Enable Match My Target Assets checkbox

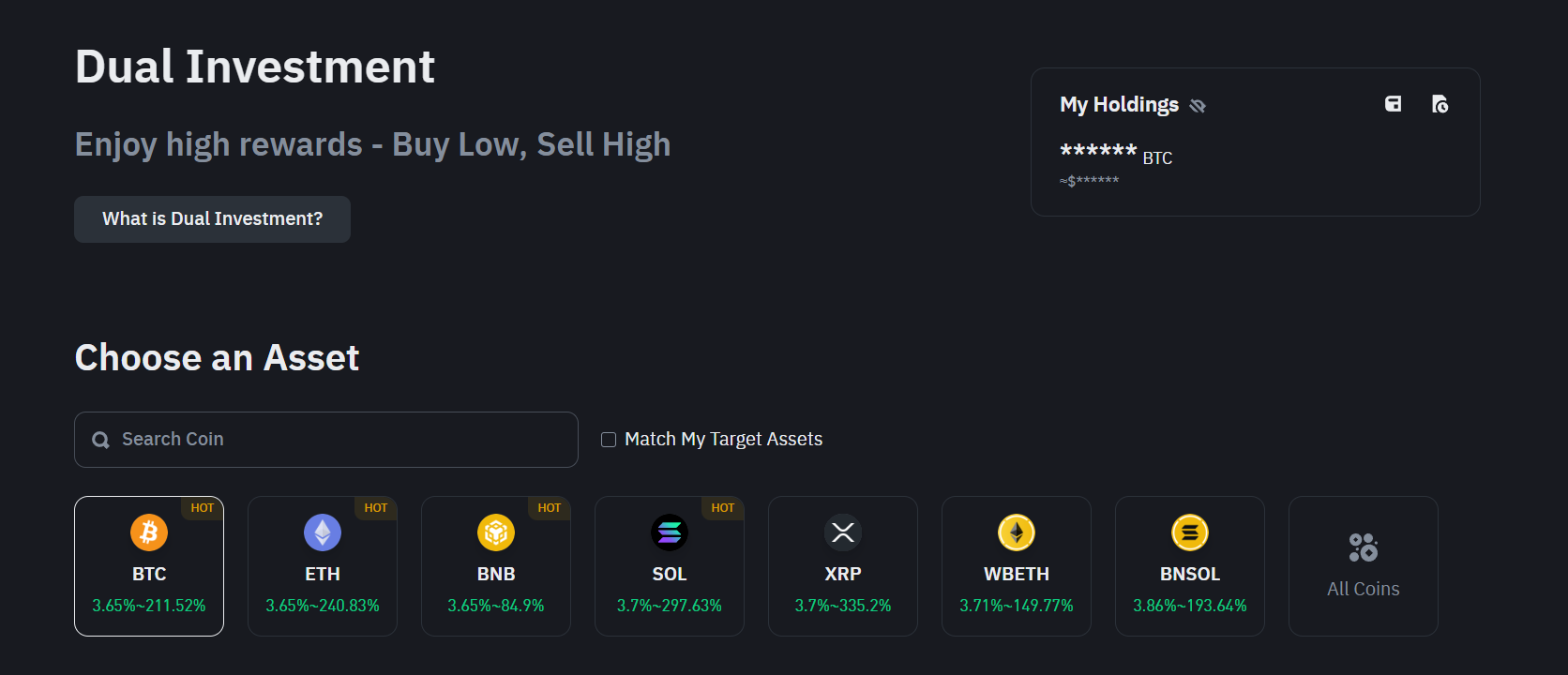tap(608, 439)
